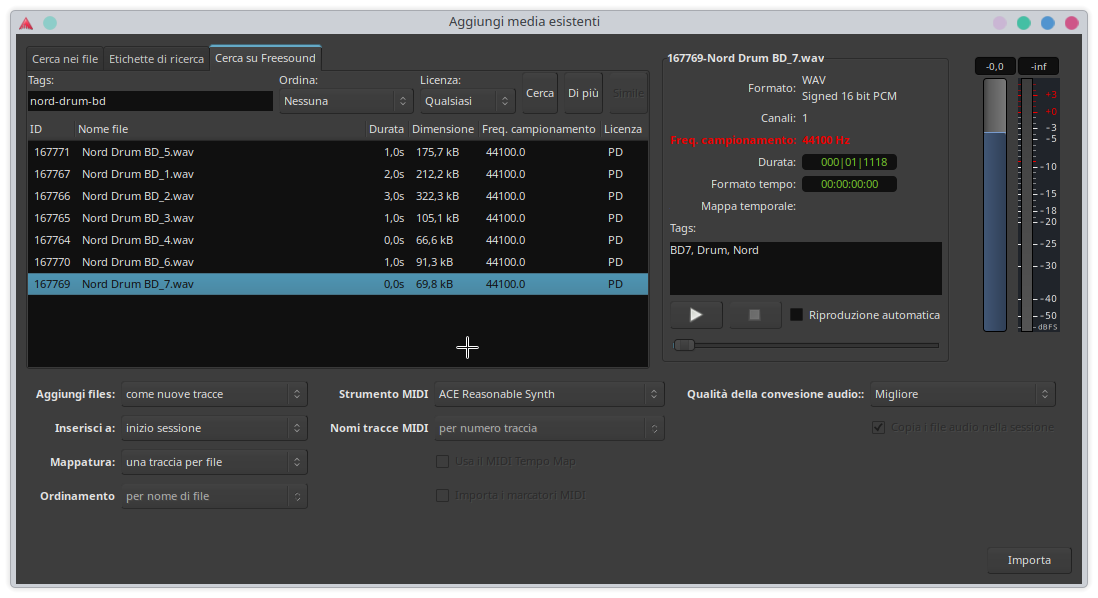Click the -inf peak indicator
This screenshot has width=1098, height=598.
point(1038,66)
